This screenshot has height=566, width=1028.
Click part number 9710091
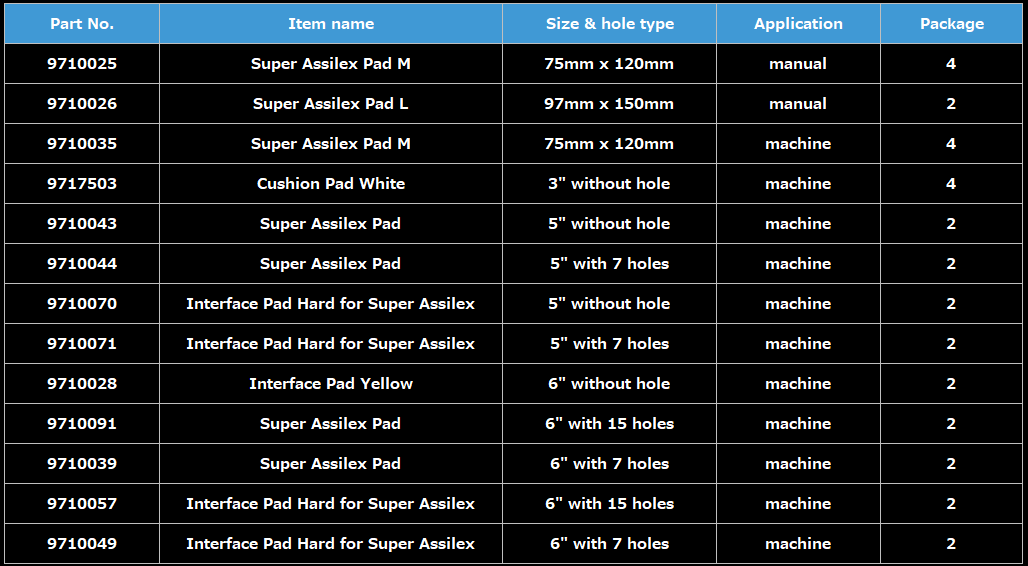coord(82,424)
